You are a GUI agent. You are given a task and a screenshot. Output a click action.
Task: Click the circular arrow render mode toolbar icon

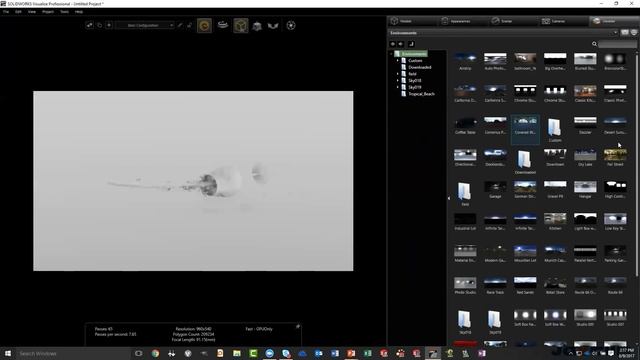click(x=204, y=26)
